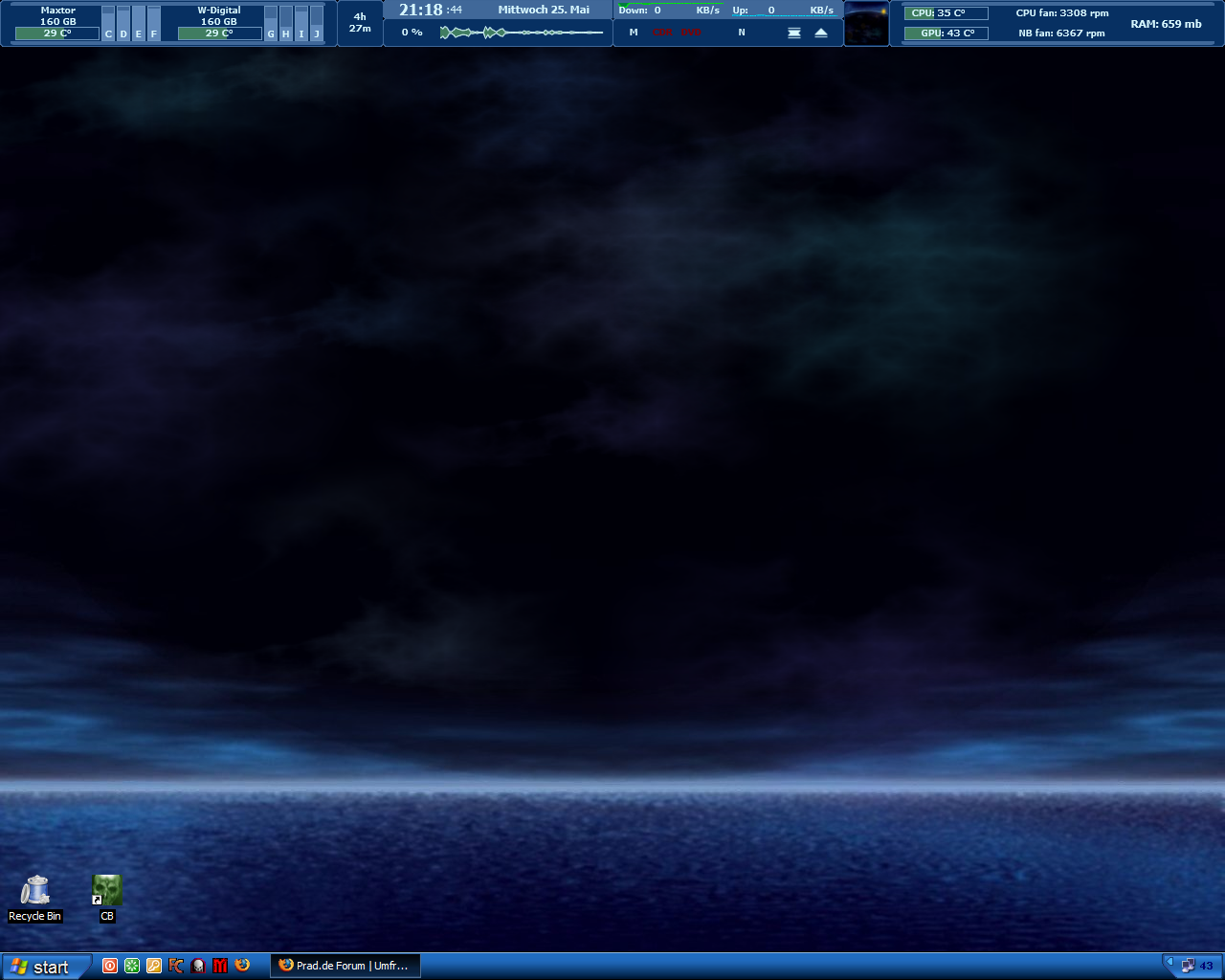Click the J drive usage bar
Screen dimensions: 1225x980
pyautogui.click(x=317, y=24)
